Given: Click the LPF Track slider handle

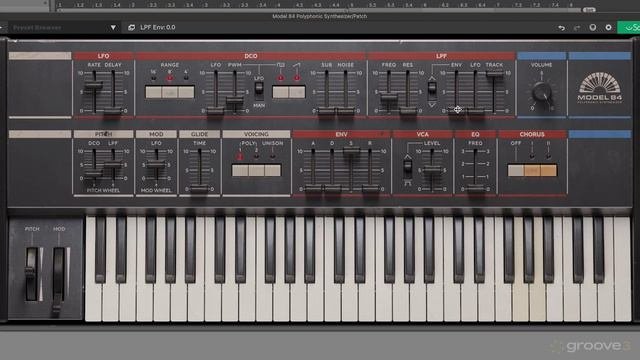Looking at the screenshot, I should [x=494, y=74].
